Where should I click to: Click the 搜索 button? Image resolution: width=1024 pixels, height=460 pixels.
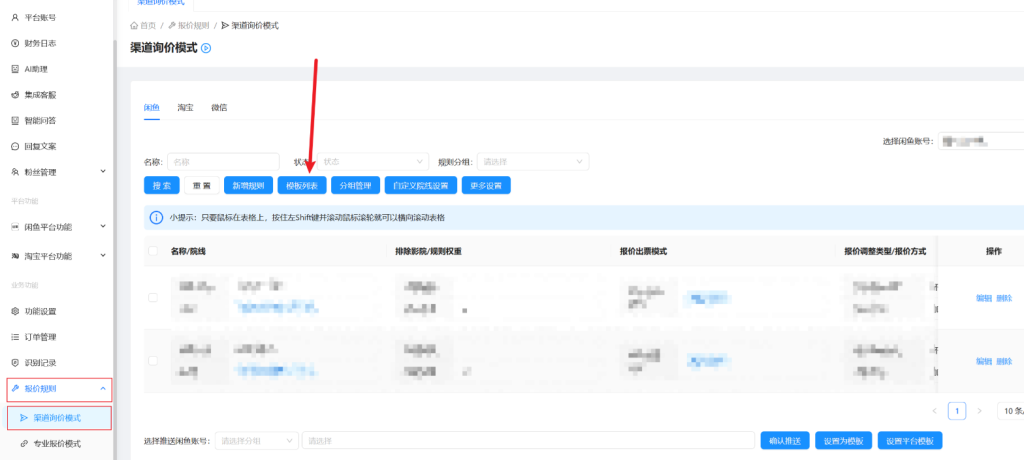(x=161, y=186)
